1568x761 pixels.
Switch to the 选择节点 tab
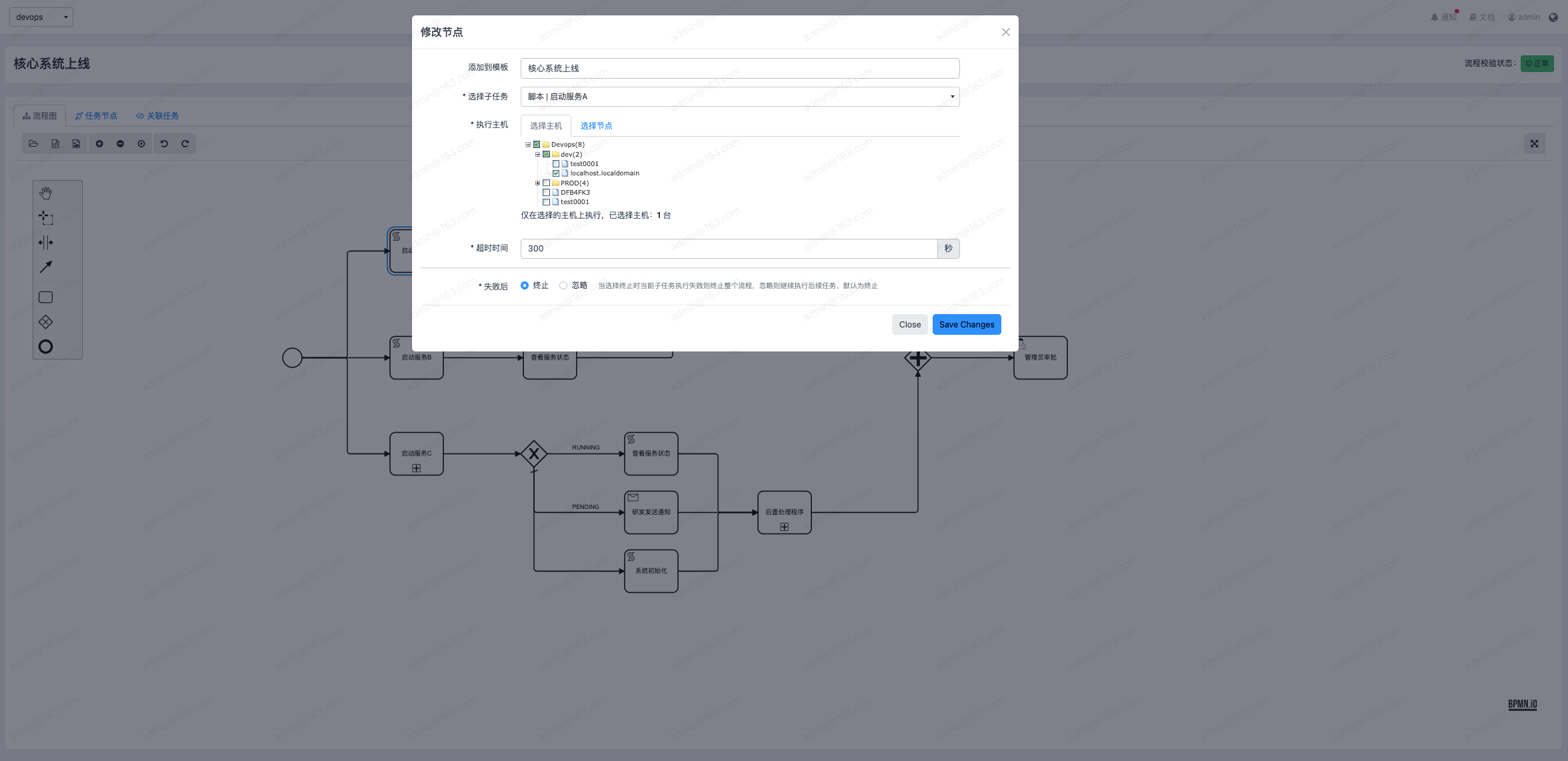pyautogui.click(x=596, y=126)
